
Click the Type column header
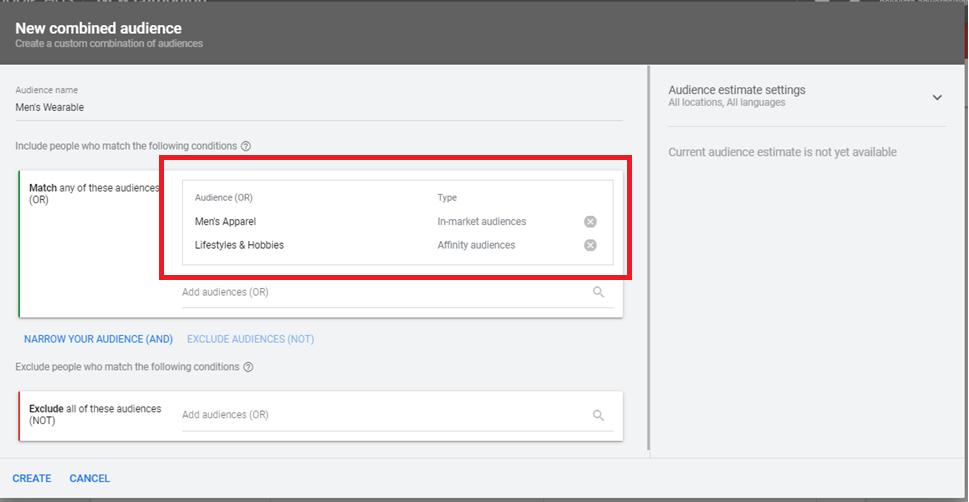[x=447, y=198]
